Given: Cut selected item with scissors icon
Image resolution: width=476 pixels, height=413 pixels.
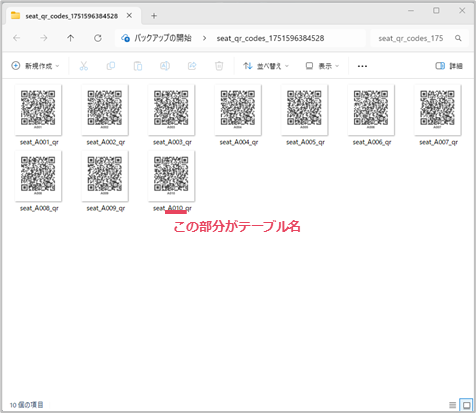Looking at the screenshot, I should point(84,66).
